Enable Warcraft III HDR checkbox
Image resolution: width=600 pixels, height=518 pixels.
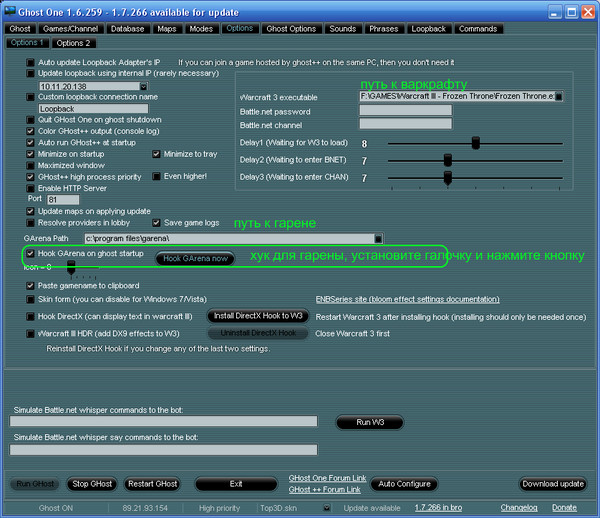coord(30,334)
